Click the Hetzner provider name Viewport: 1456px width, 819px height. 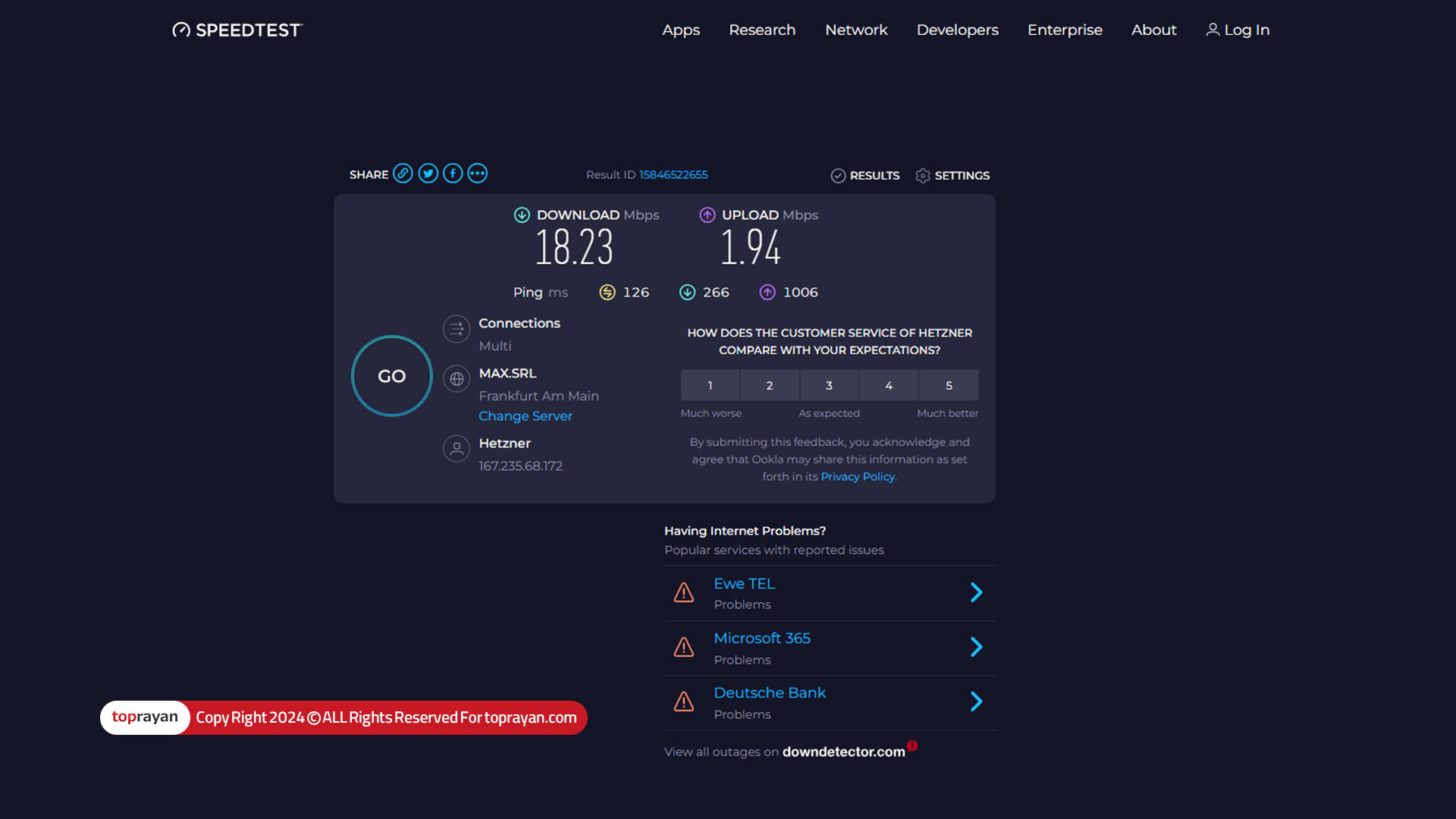[505, 444]
